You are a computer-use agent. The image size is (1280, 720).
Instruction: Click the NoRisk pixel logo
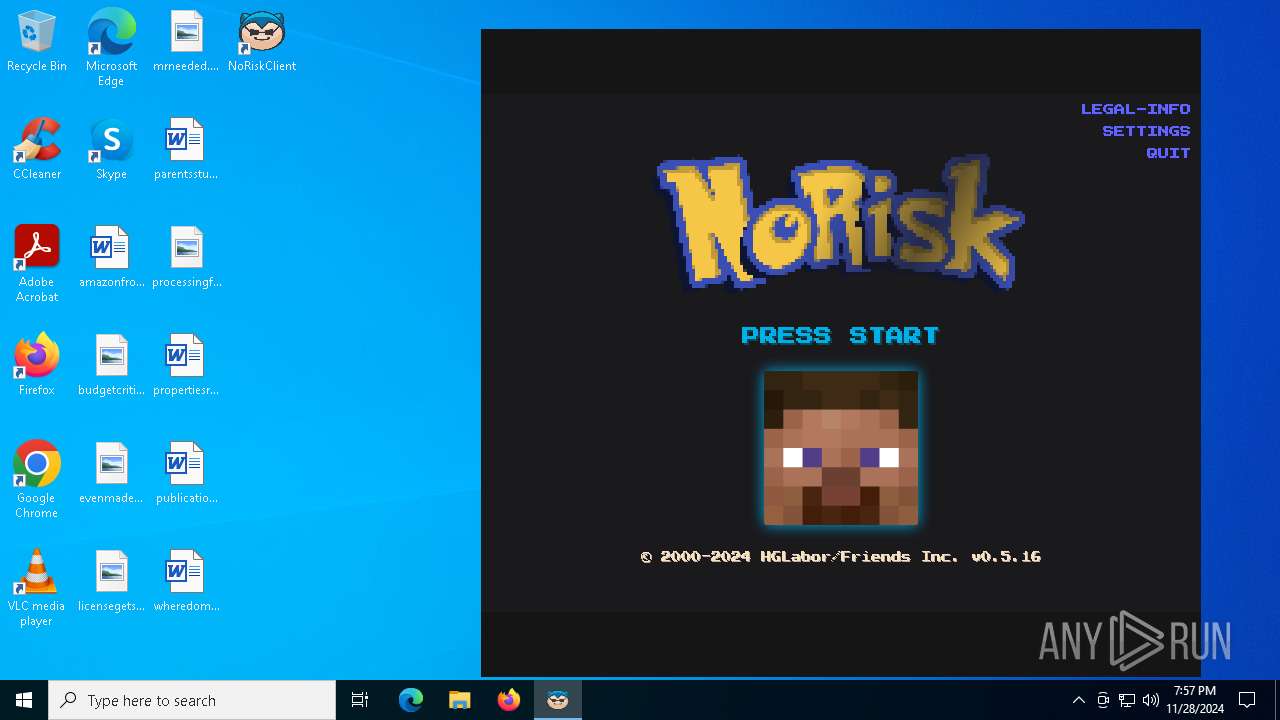(840, 222)
